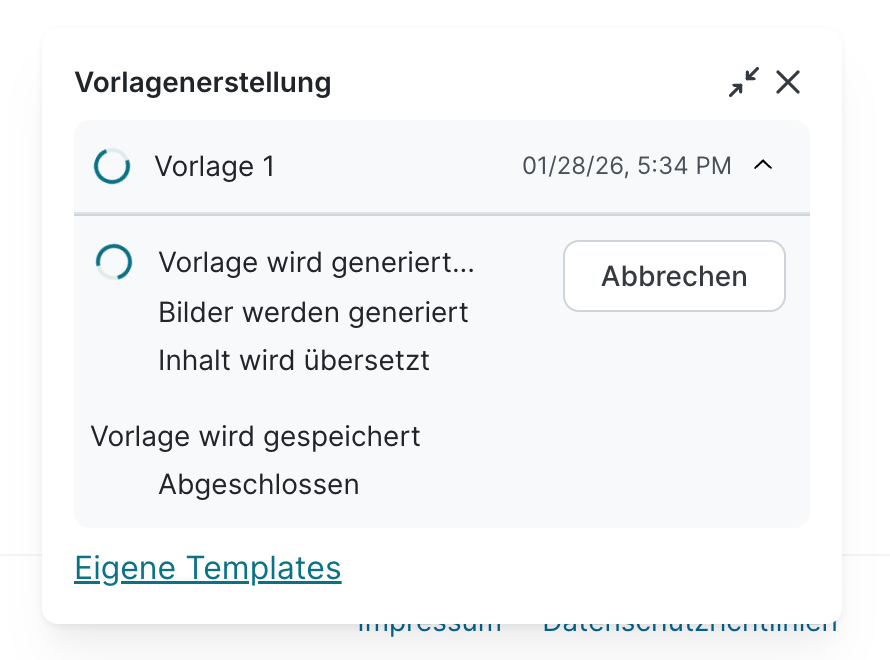
Task: Click the upward chevron next to the timestamp
Action: click(x=764, y=165)
